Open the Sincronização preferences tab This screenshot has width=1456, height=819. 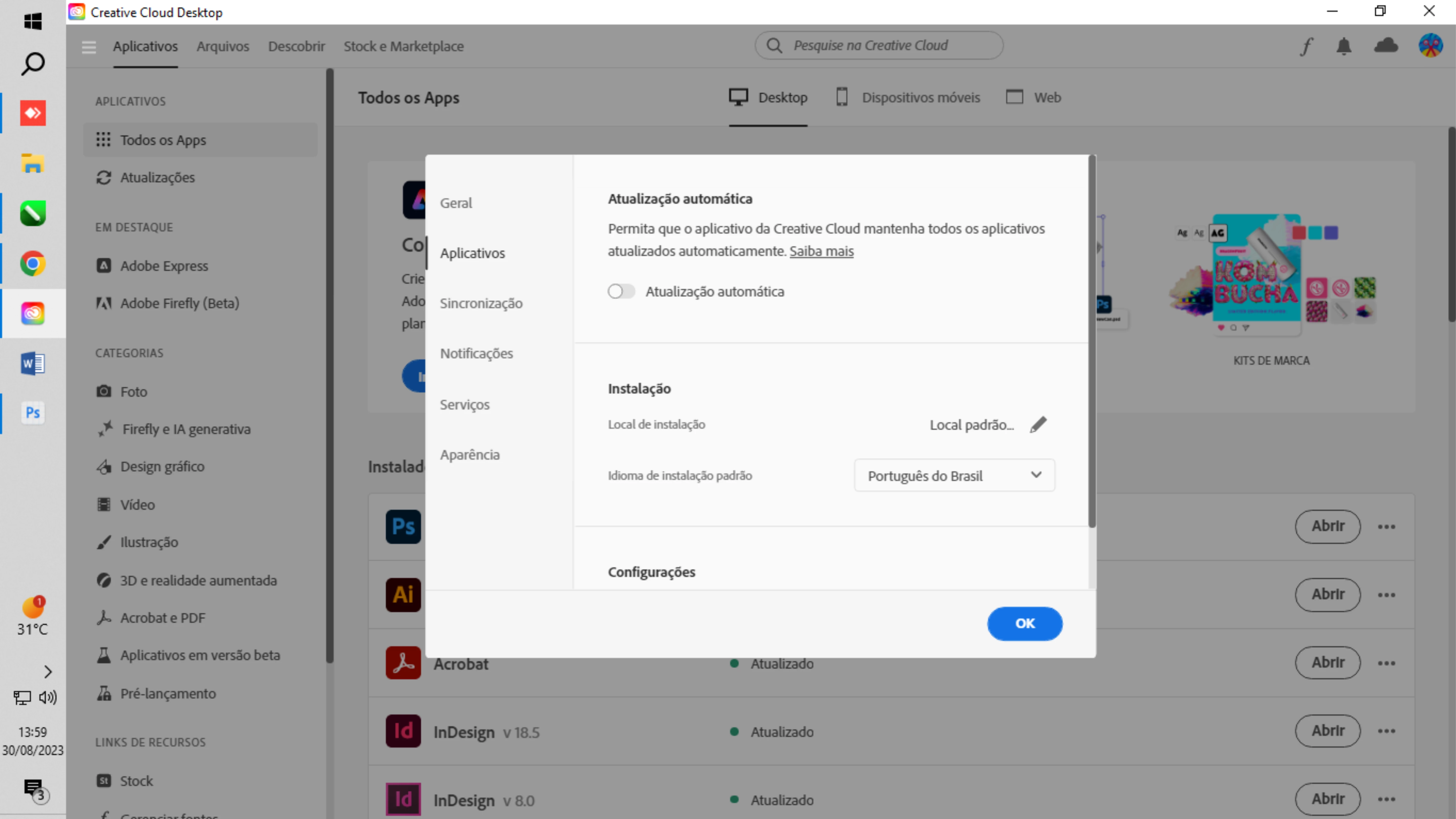tap(481, 303)
